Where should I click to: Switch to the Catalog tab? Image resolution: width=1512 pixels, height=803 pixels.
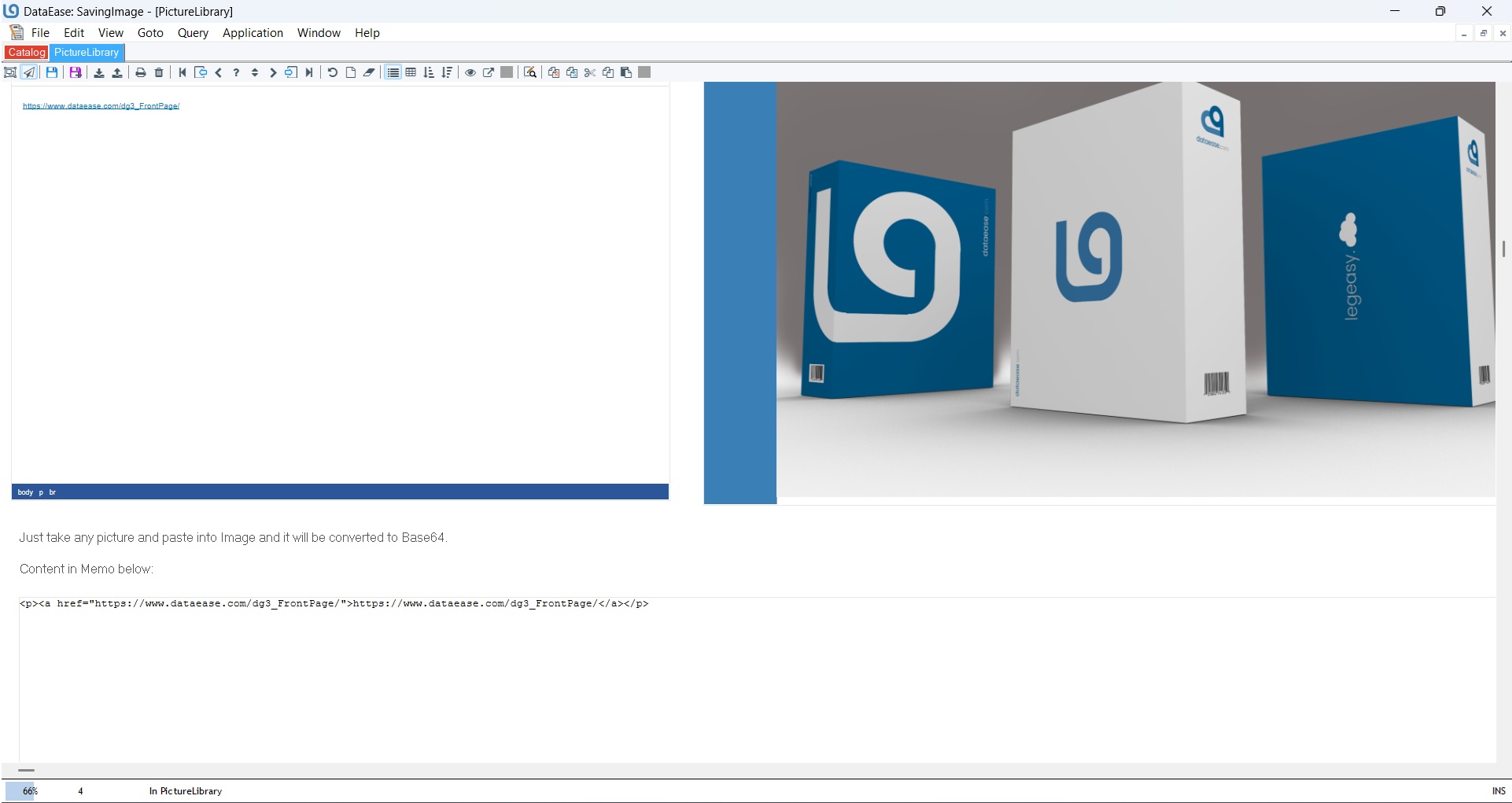click(x=27, y=52)
